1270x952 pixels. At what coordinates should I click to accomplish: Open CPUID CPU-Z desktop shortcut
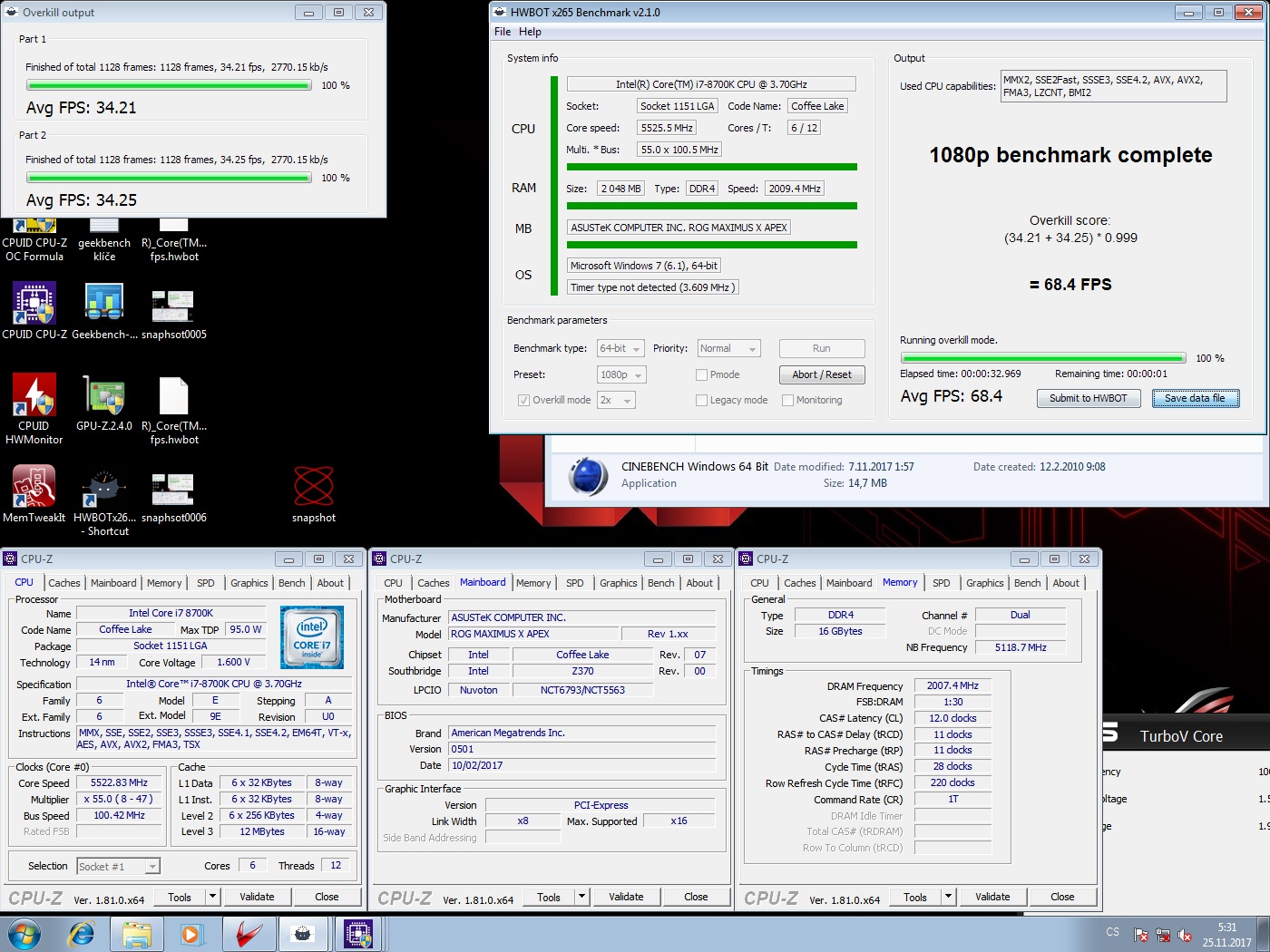(x=34, y=310)
